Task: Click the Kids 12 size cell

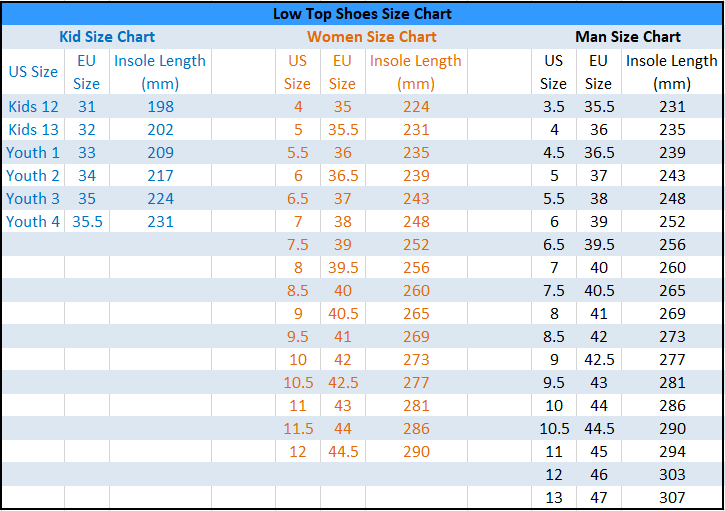Action: 33,107
